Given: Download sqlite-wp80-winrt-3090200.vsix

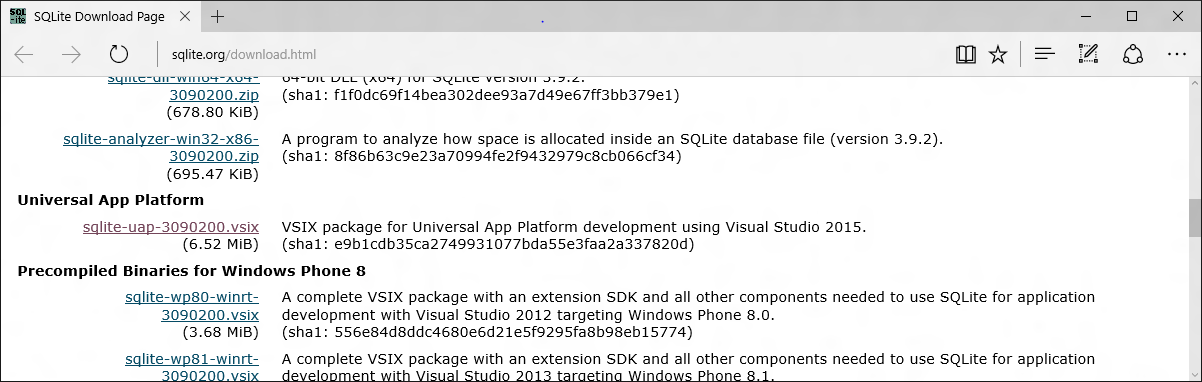Looking at the screenshot, I should [x=192, y=306].
